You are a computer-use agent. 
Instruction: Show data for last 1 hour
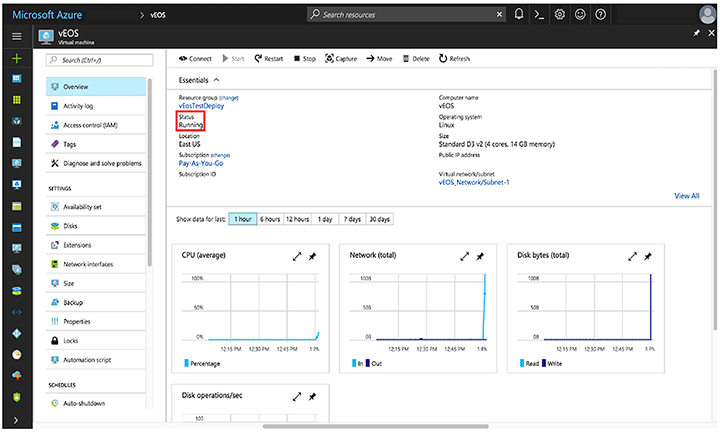(243, 219)
